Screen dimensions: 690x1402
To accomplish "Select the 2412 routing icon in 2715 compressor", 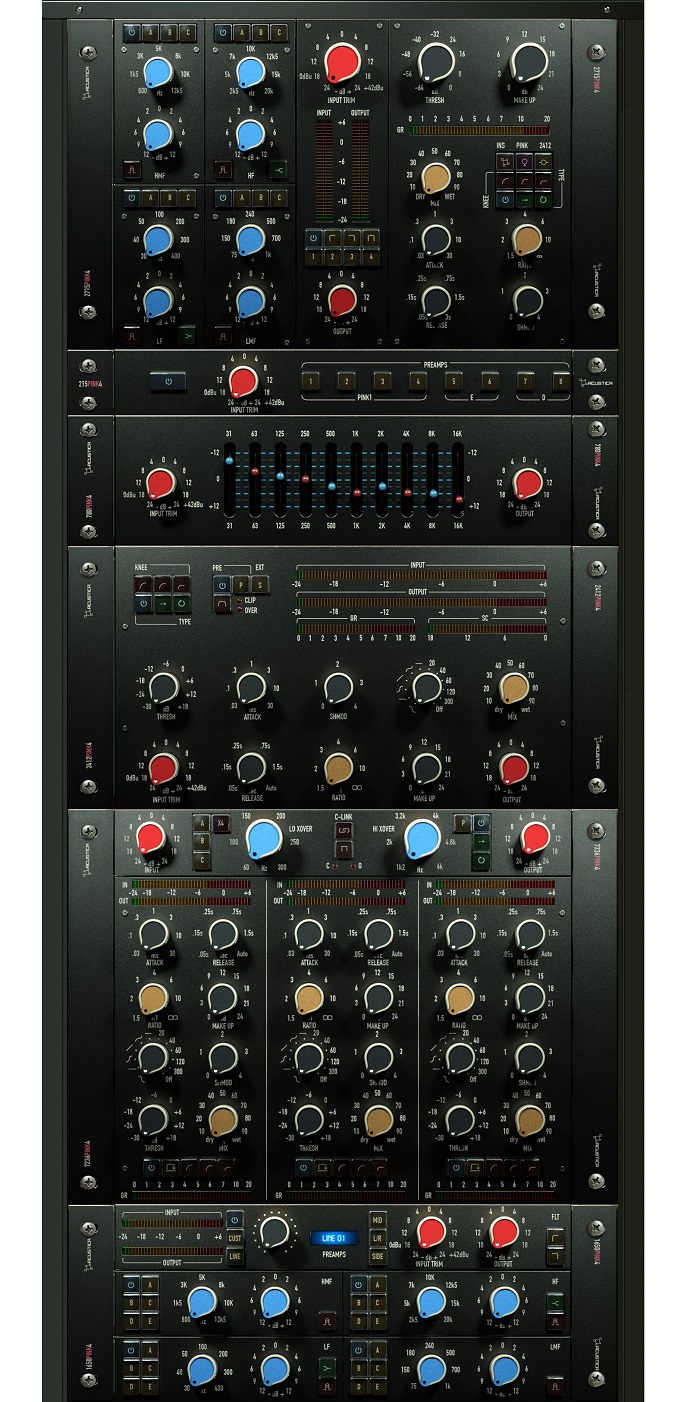I will [x=541, y=160].
